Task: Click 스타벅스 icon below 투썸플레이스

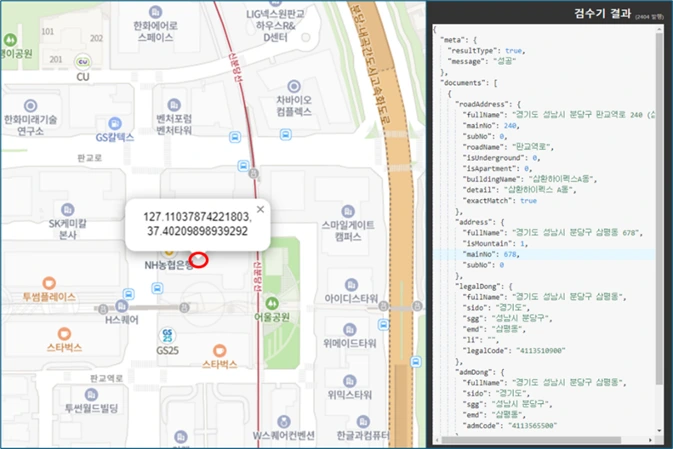Action: 64,334
